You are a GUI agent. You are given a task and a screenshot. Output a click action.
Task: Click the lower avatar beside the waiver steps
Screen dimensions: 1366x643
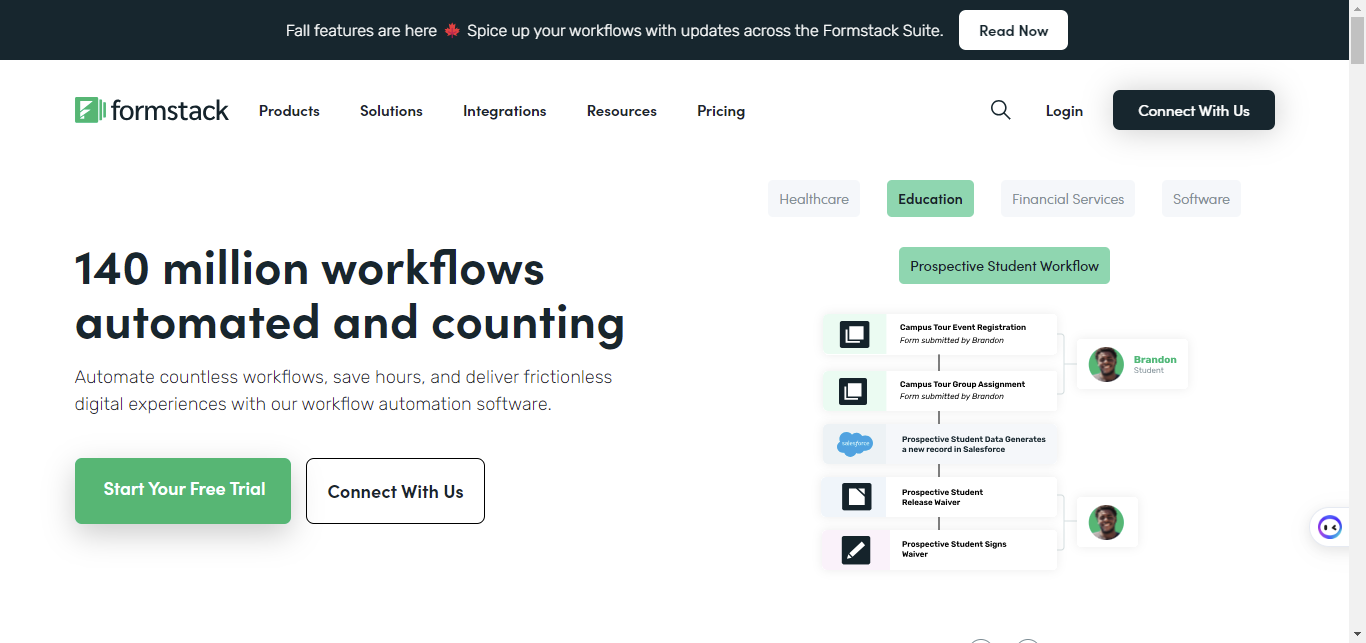coord(1106,522)
